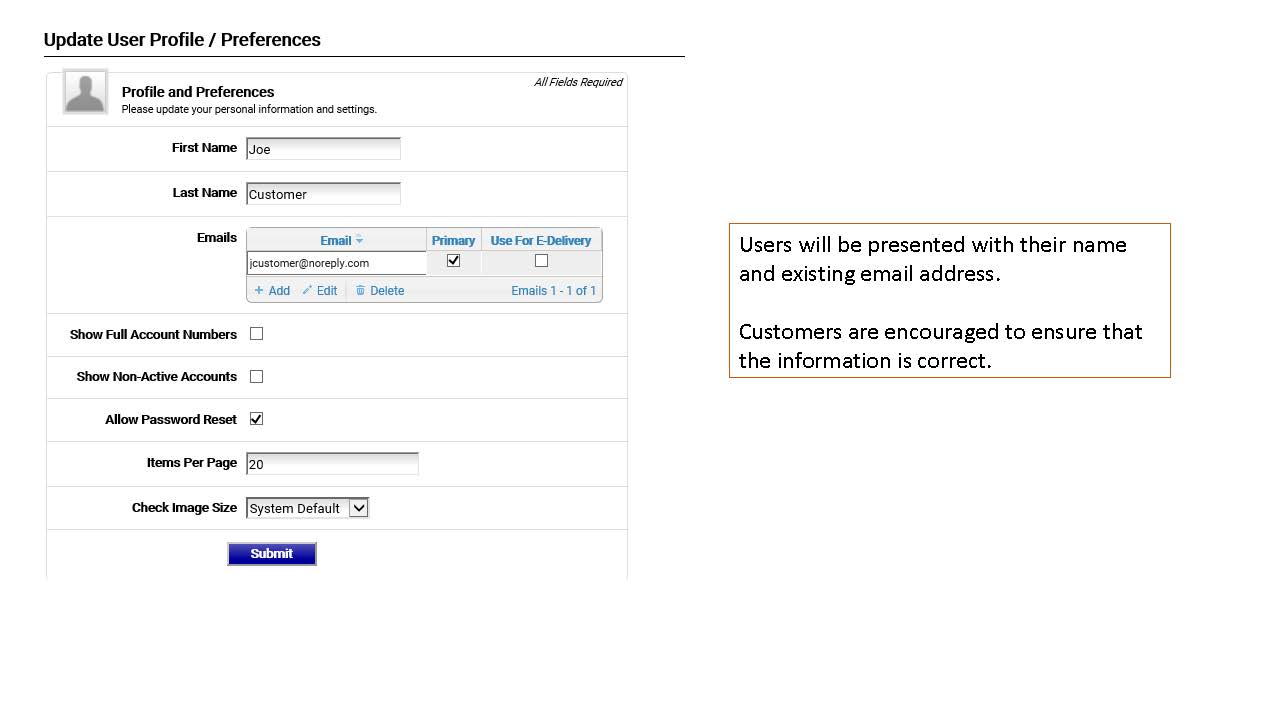Click the Emails 1 - 1 of 1 pager text
This screenshot has width=1280, height=720.
point(553,291)
